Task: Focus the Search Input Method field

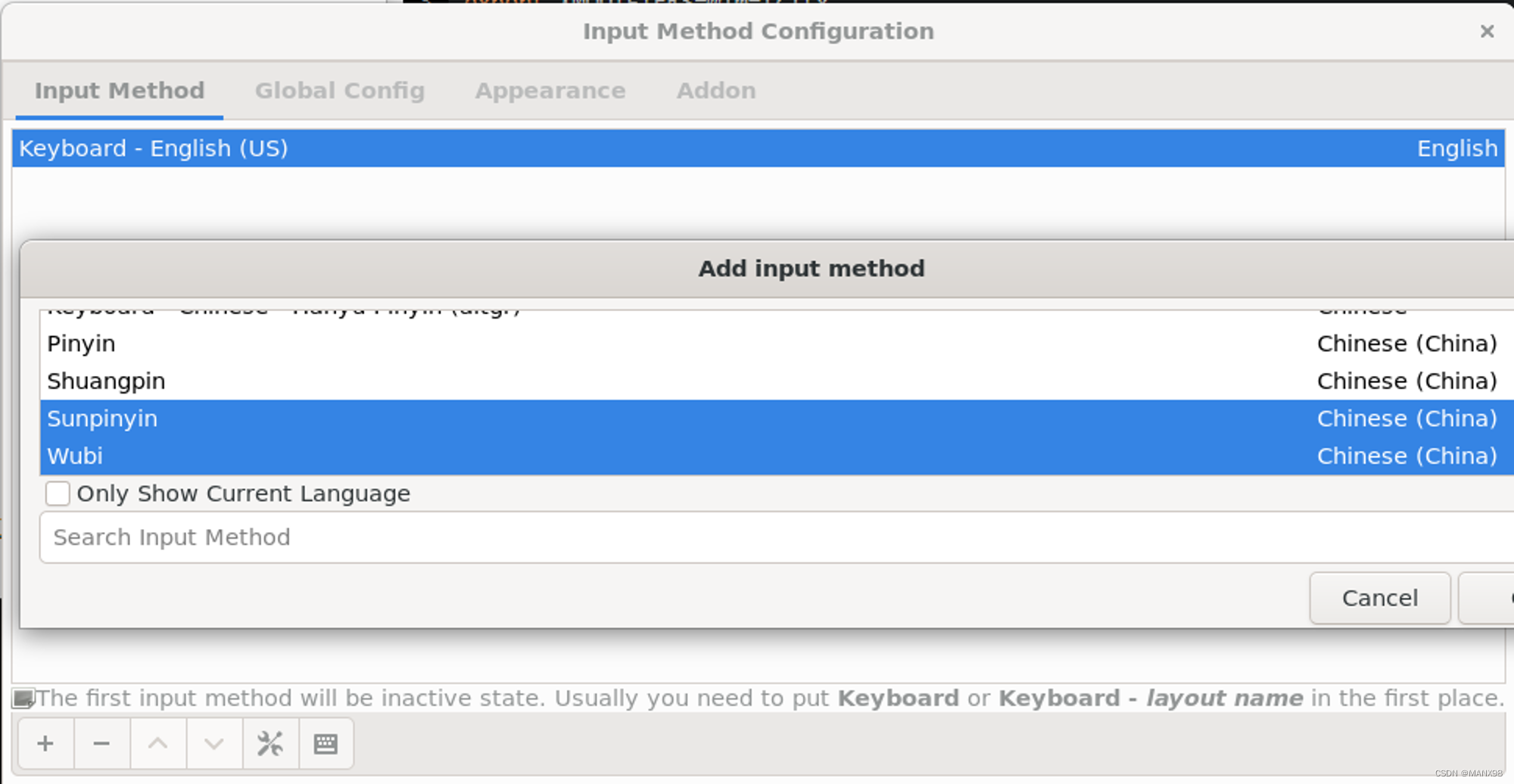Action: click(x=757, y=537)
